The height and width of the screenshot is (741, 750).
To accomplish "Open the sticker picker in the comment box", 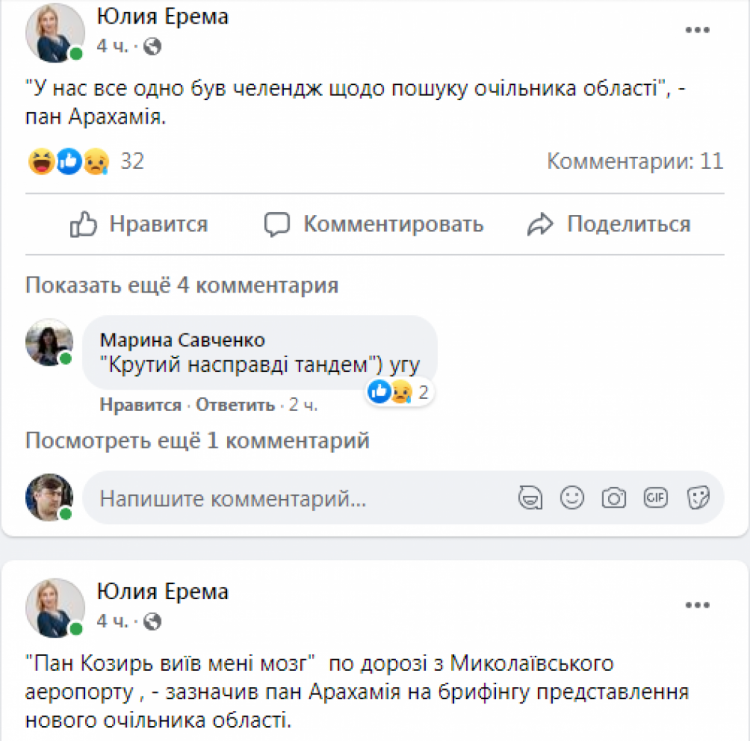I will pyautogui.click(x=698, y=497).
